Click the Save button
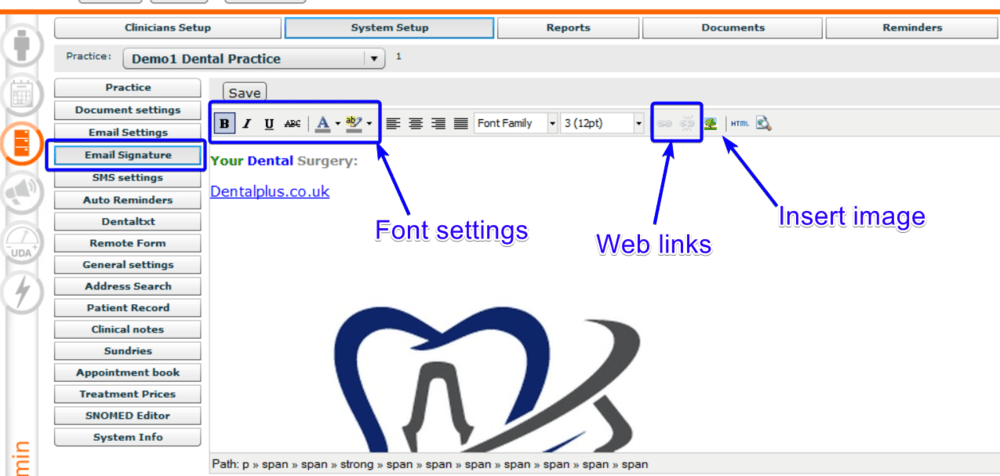This screenshot has width=1000, height=476. click(x=244, y=93)
